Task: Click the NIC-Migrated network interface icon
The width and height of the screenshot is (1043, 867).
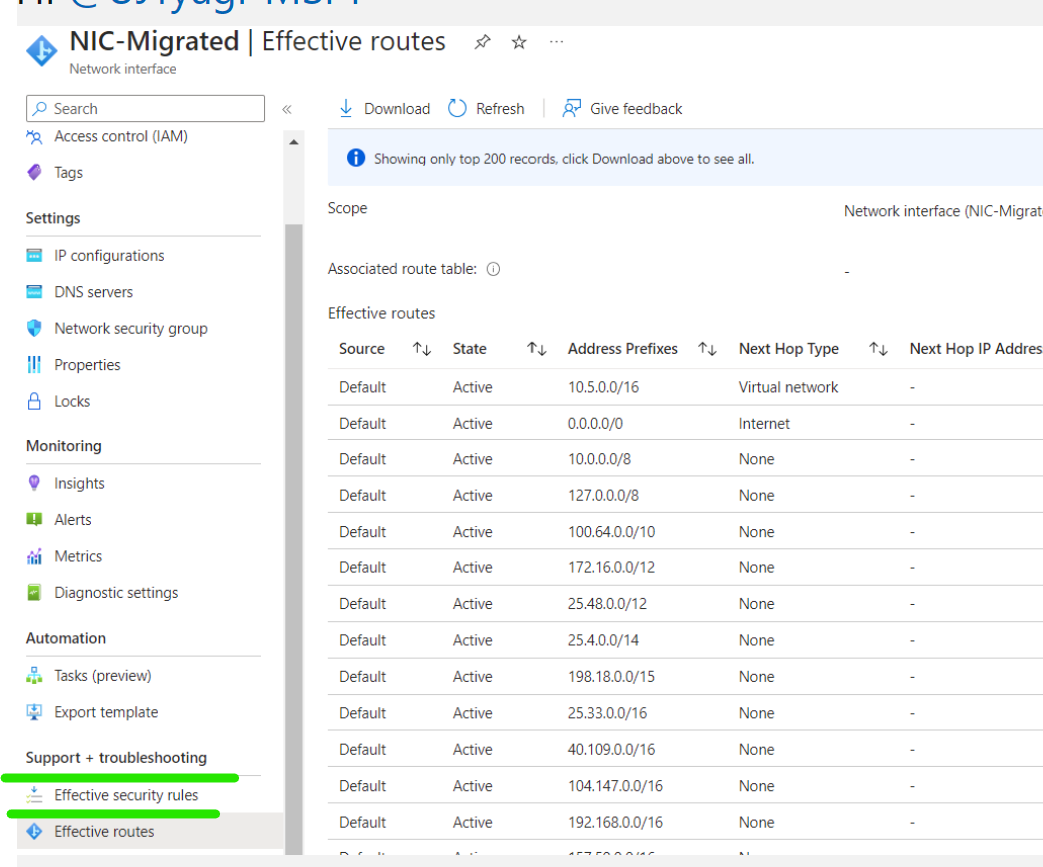Action: coord(41,51)
